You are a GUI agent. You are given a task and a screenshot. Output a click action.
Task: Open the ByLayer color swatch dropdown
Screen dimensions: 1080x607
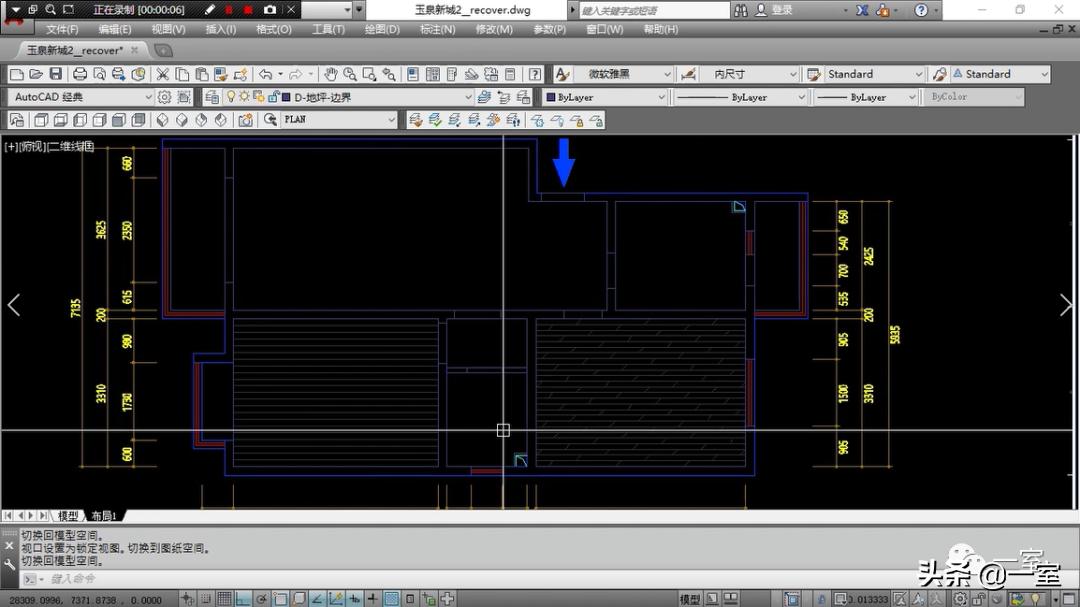pyautogui.click(x=660, y=97)
